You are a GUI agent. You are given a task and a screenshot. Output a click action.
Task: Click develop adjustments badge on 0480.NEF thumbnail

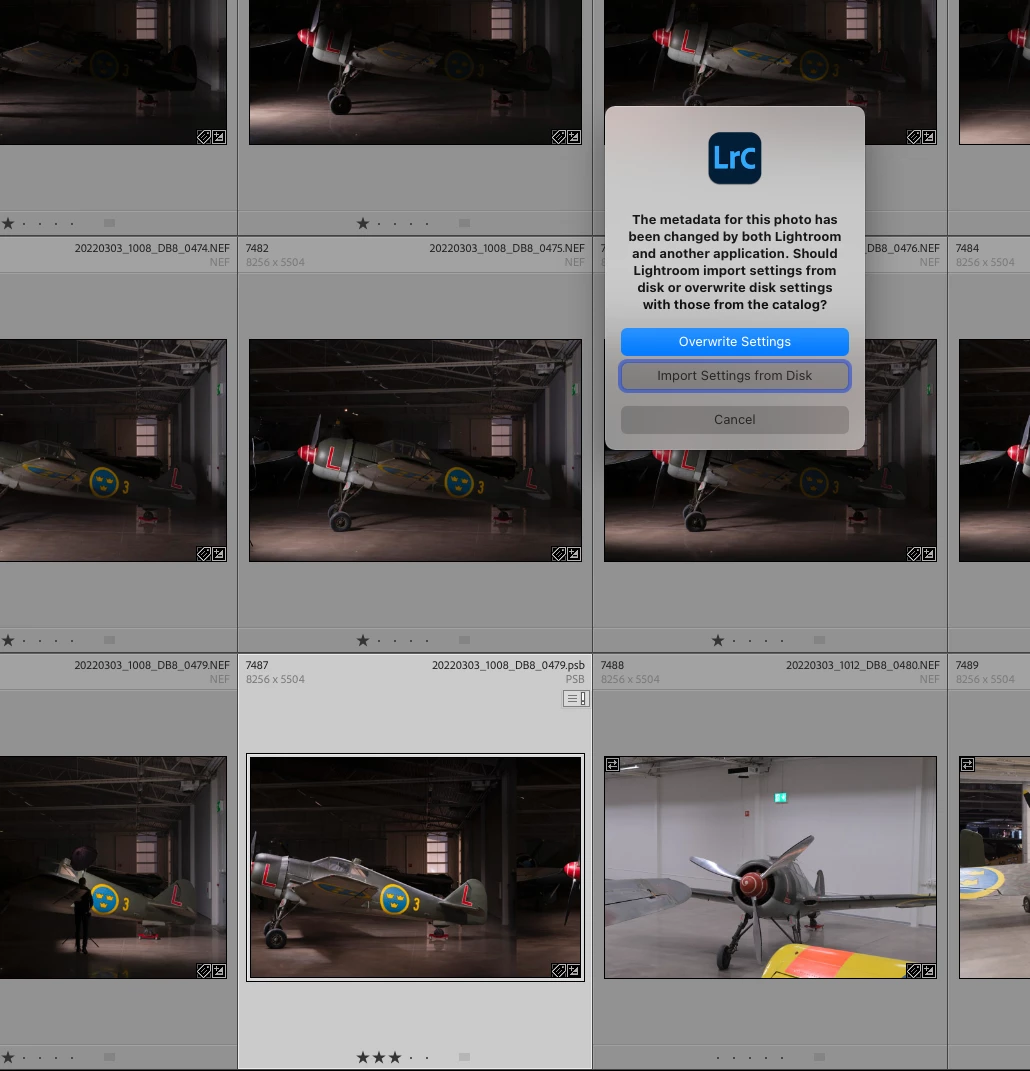(x=929, y=971)
